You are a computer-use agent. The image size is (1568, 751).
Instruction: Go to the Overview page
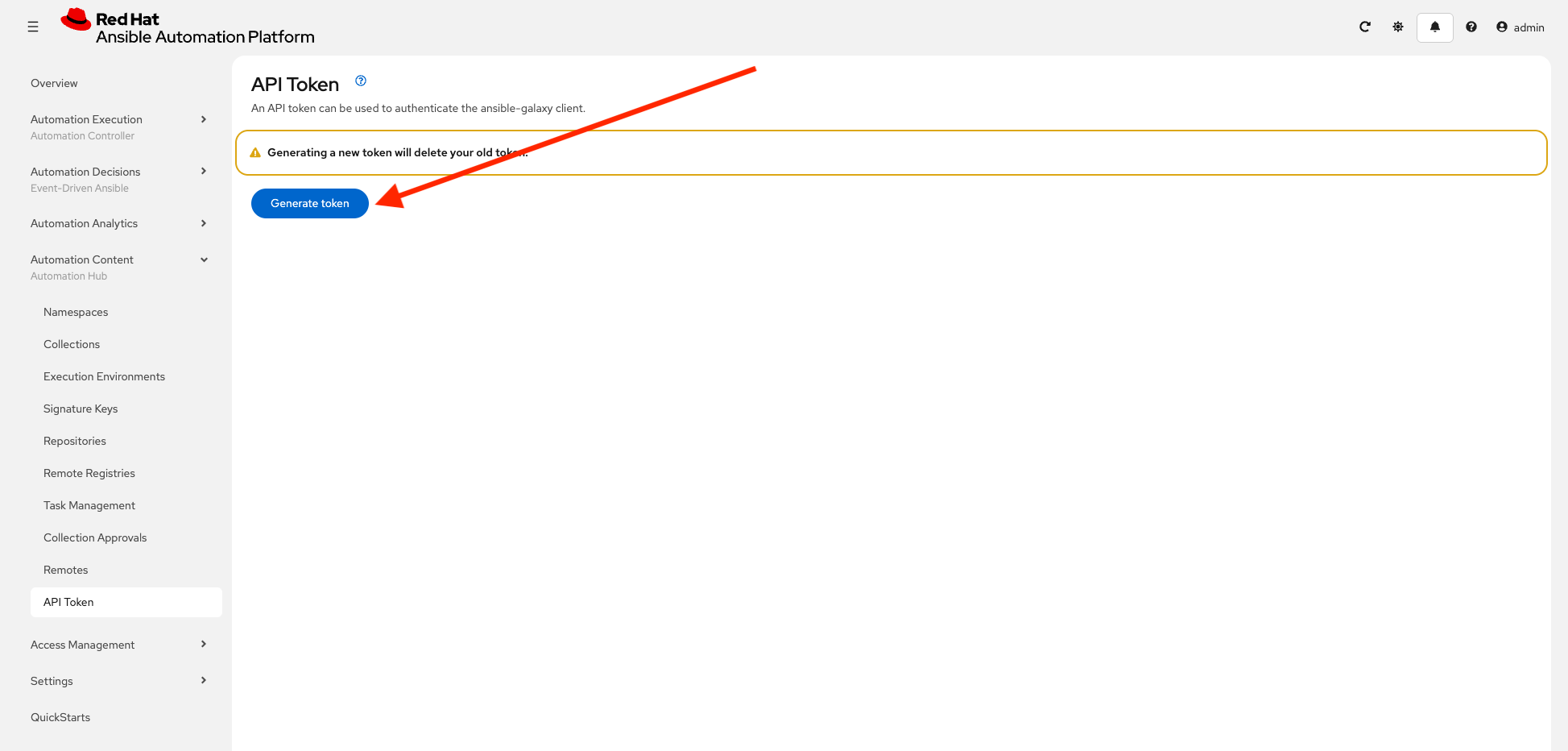(x=54, y=83)
